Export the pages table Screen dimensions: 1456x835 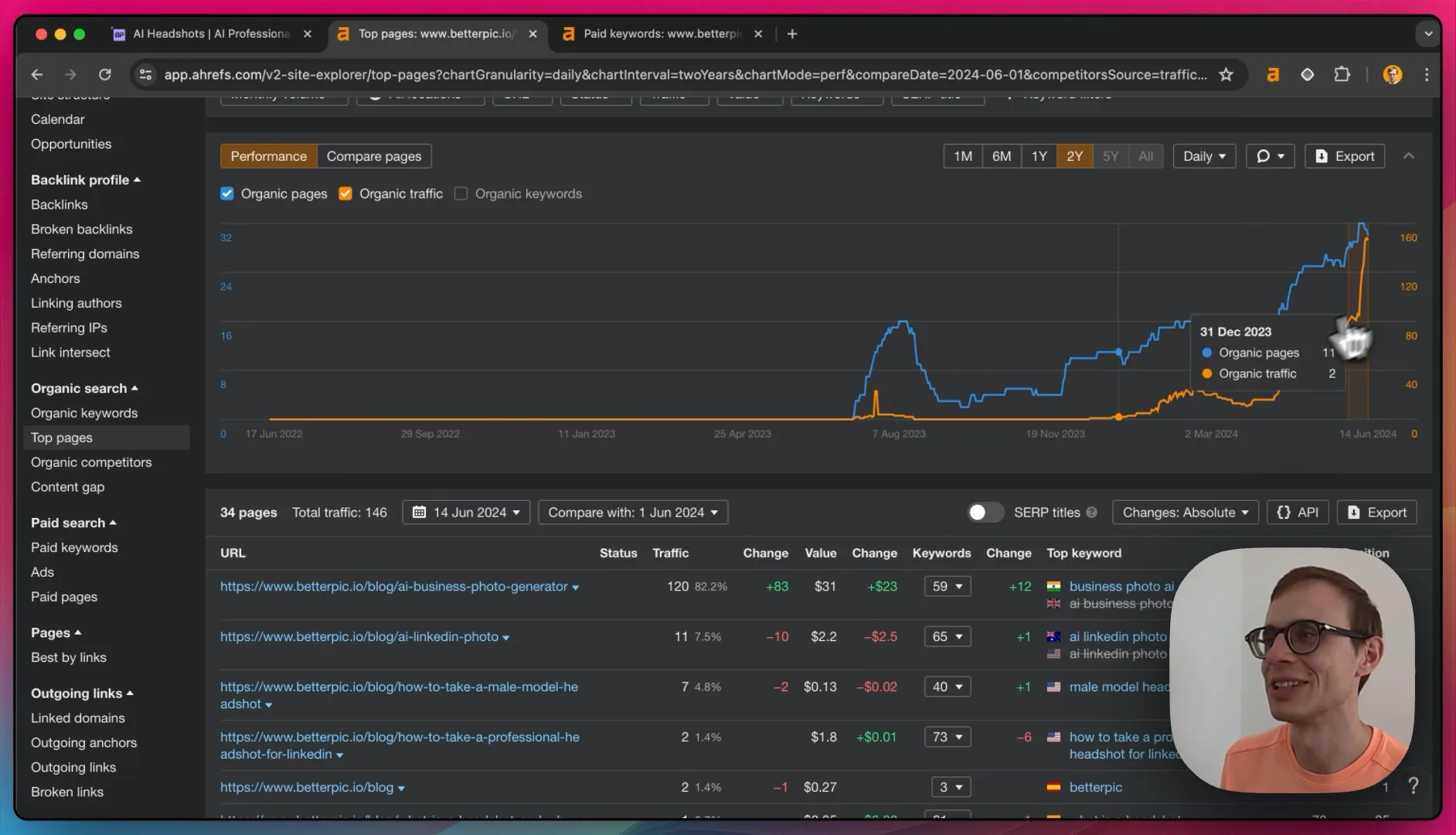click(x=1377, y=513)
